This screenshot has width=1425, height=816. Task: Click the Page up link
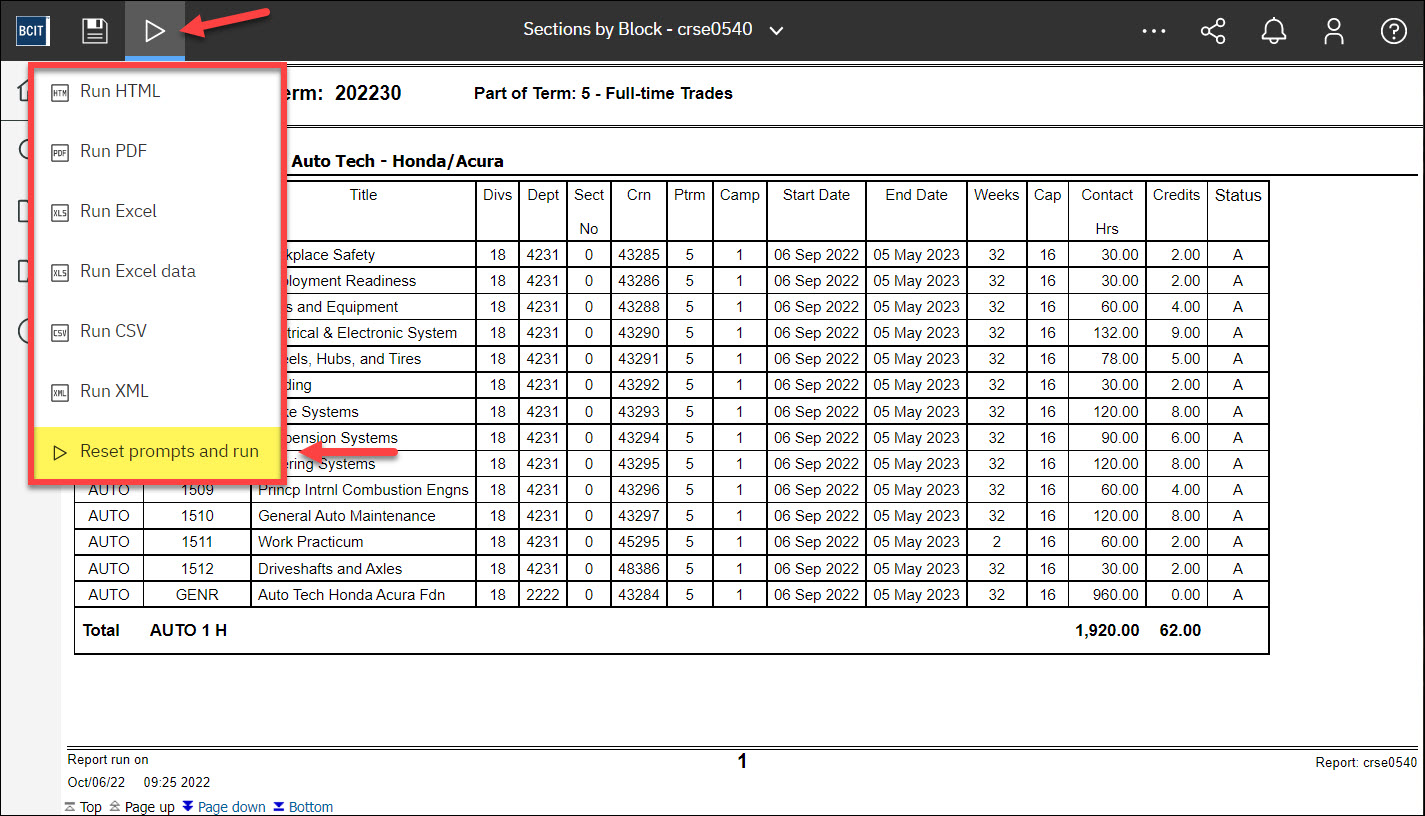(150, 807)
